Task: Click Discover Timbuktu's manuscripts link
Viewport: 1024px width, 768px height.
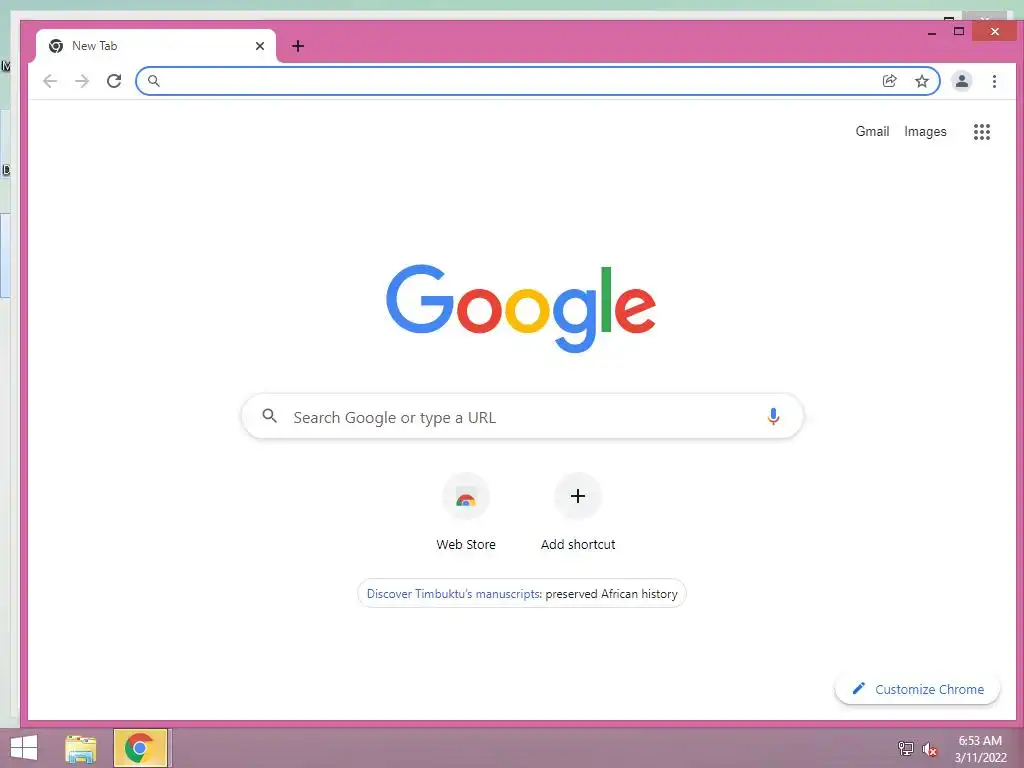Action: 454,594
